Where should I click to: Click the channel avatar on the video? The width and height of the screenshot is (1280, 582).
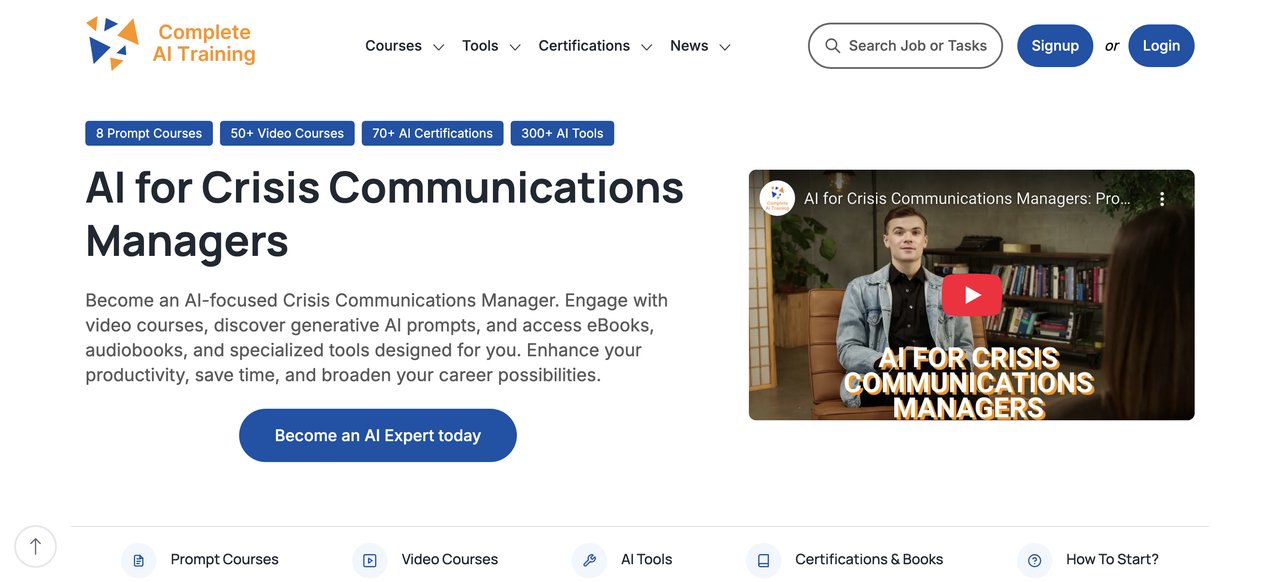(x=777, y=198)
